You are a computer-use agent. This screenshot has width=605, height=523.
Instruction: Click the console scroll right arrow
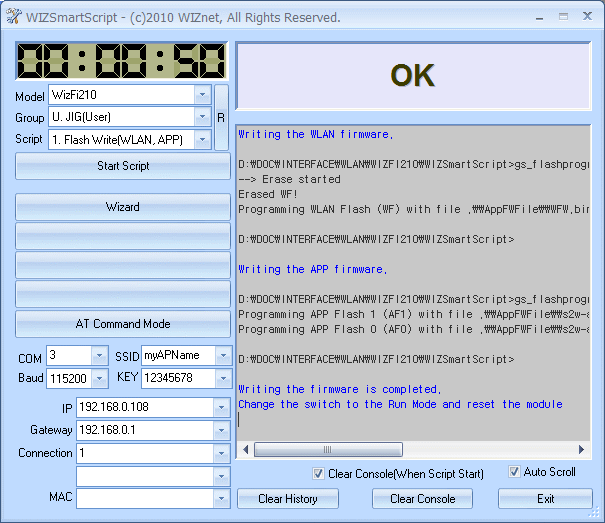point(581,450)
